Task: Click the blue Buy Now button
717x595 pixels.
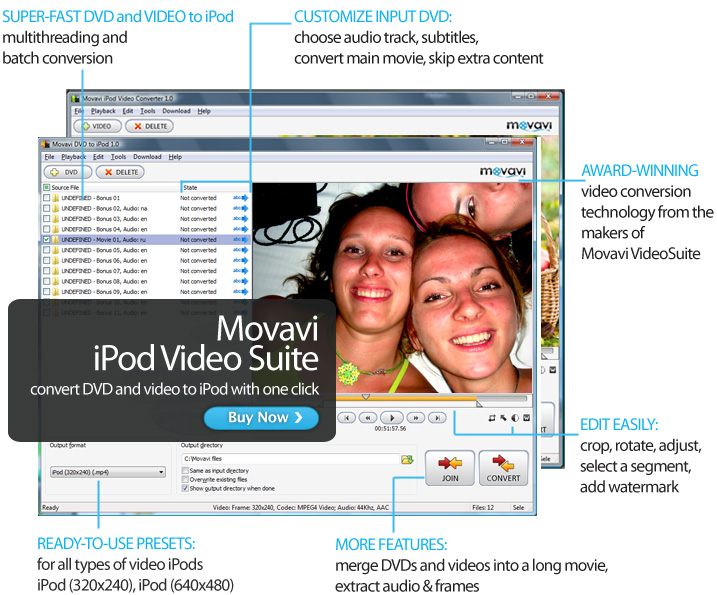Action: pos(261,417)
